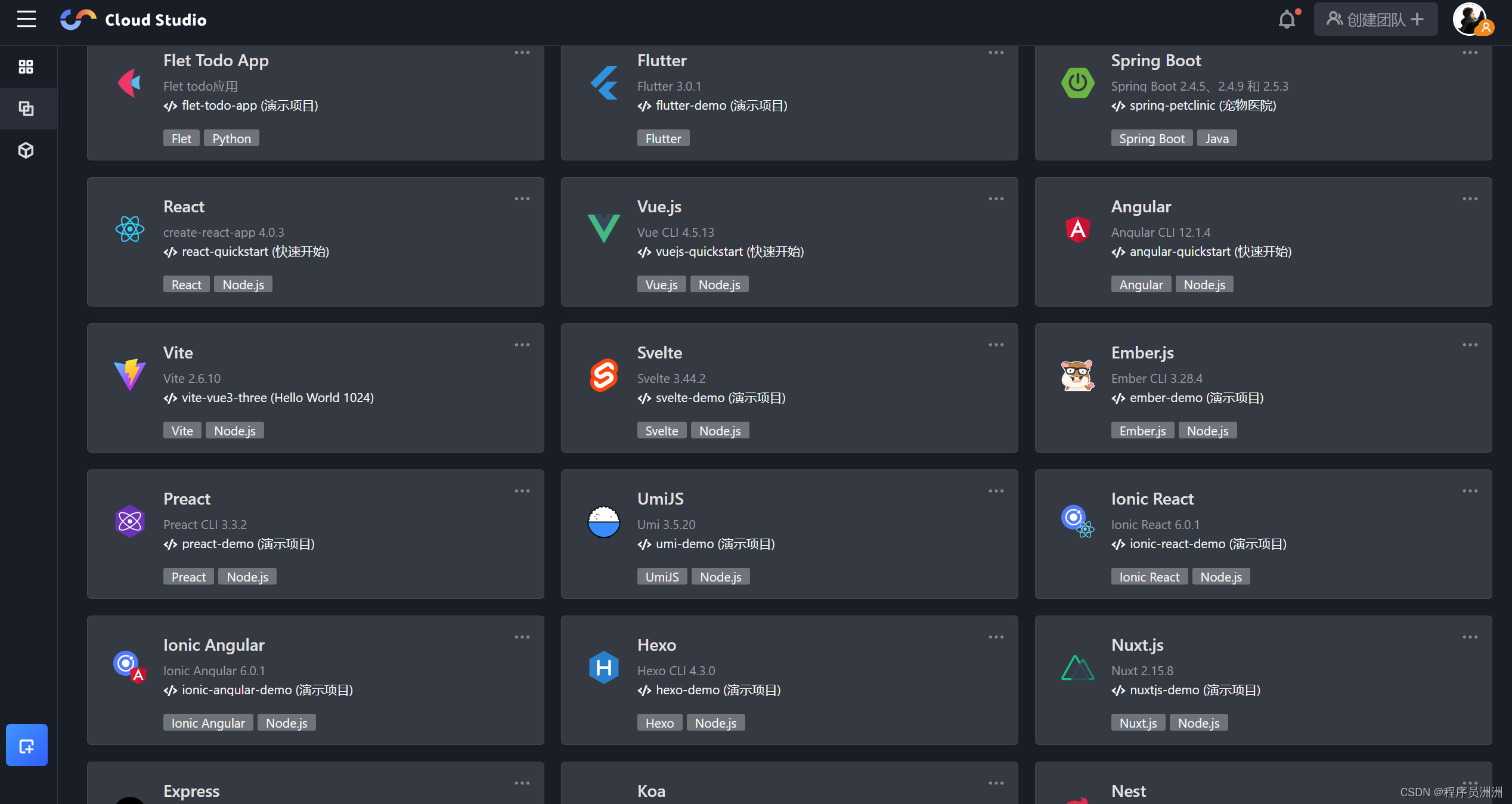Open the cube package sidebar icon
The image size is (1512, 804).
26,150
